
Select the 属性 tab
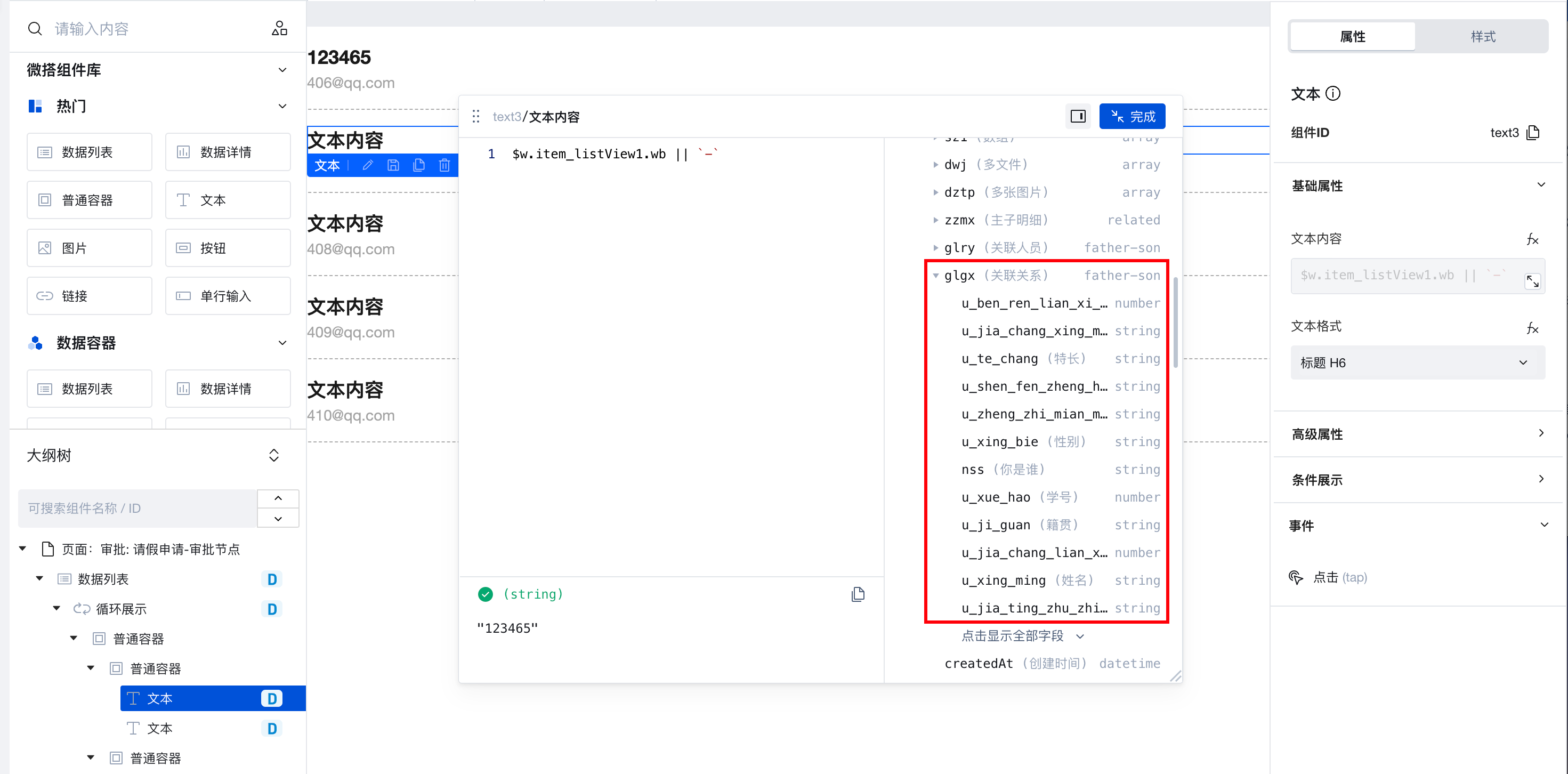pos(1352,37)
